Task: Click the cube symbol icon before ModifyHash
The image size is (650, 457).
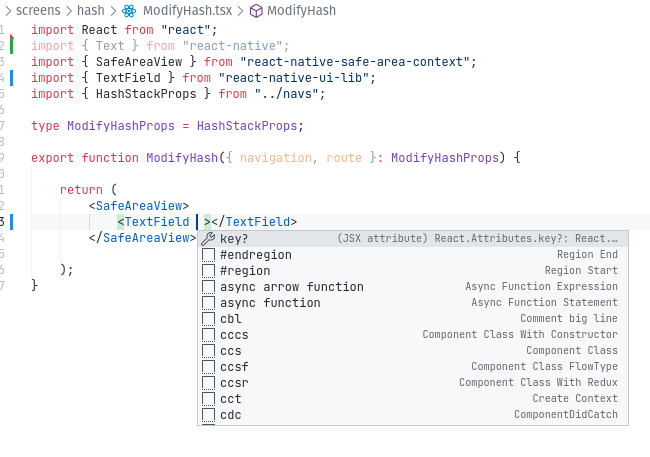Action: tap(256, 11)
